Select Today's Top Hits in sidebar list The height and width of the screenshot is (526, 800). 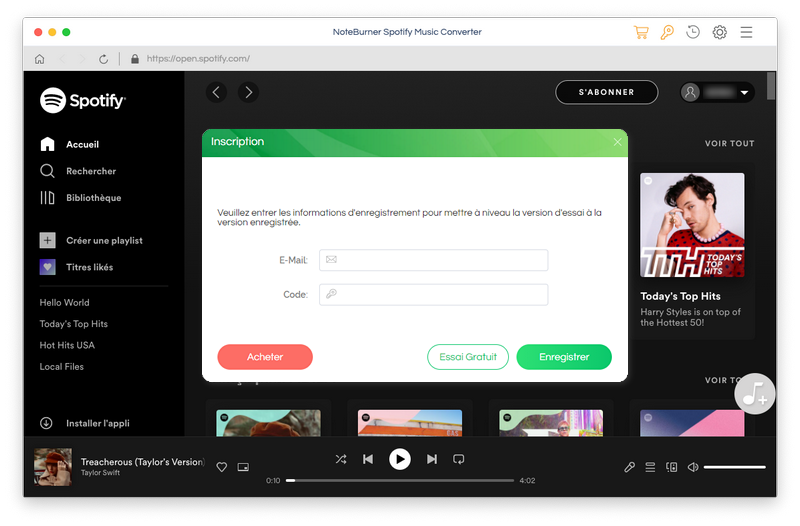point(73,324)
